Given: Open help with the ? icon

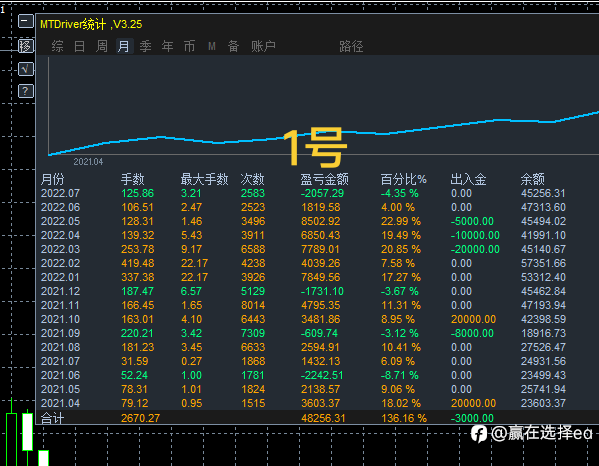Looking at the screenshot, I should click(26, 91).
